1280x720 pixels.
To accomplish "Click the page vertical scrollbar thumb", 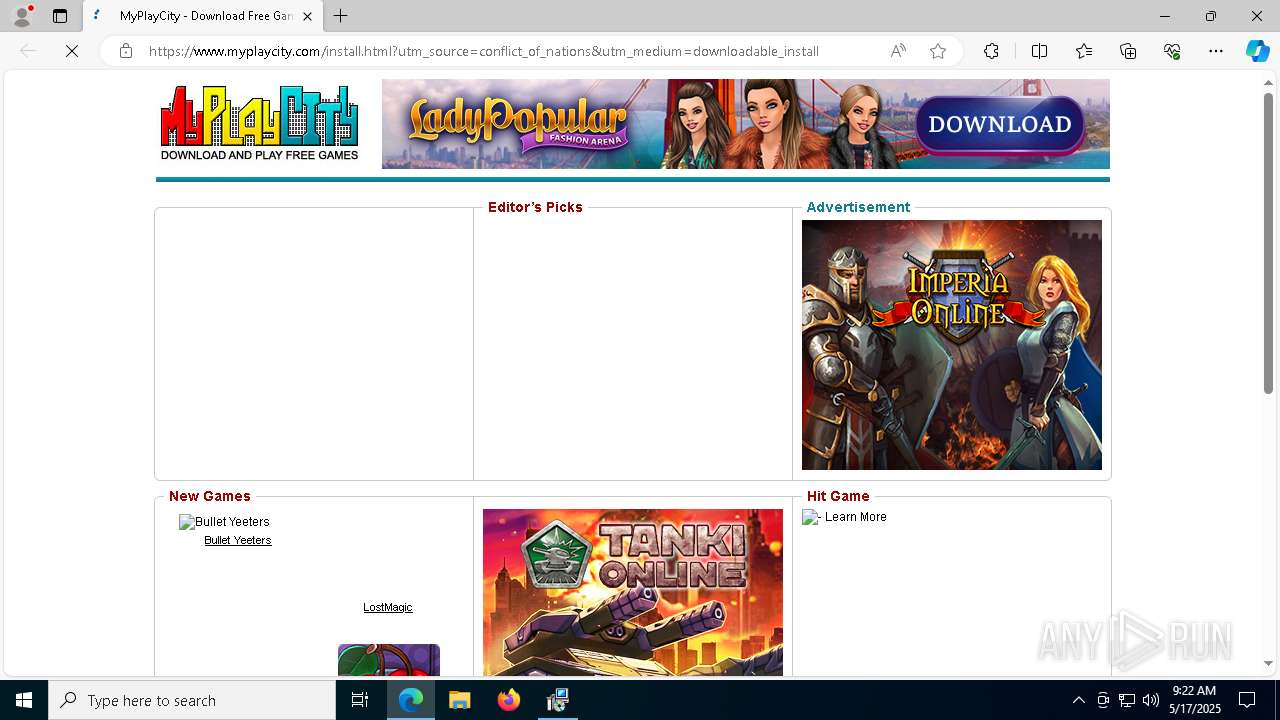I will point(1268,243).
